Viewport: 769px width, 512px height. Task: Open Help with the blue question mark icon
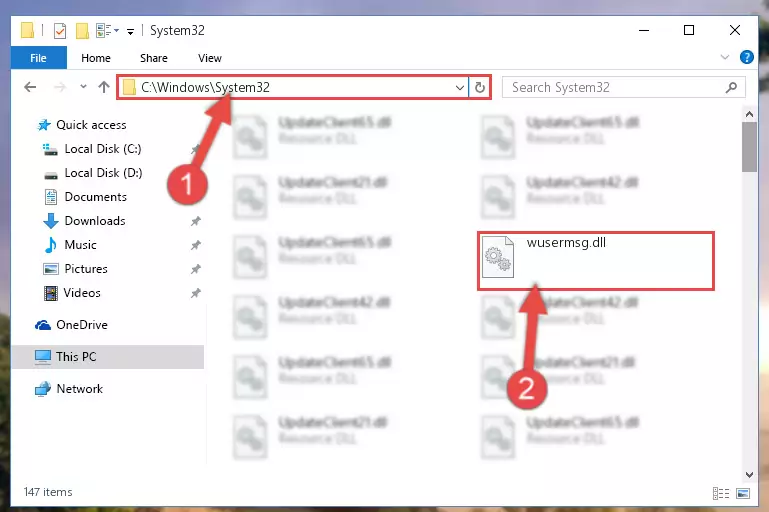[746, 57]
